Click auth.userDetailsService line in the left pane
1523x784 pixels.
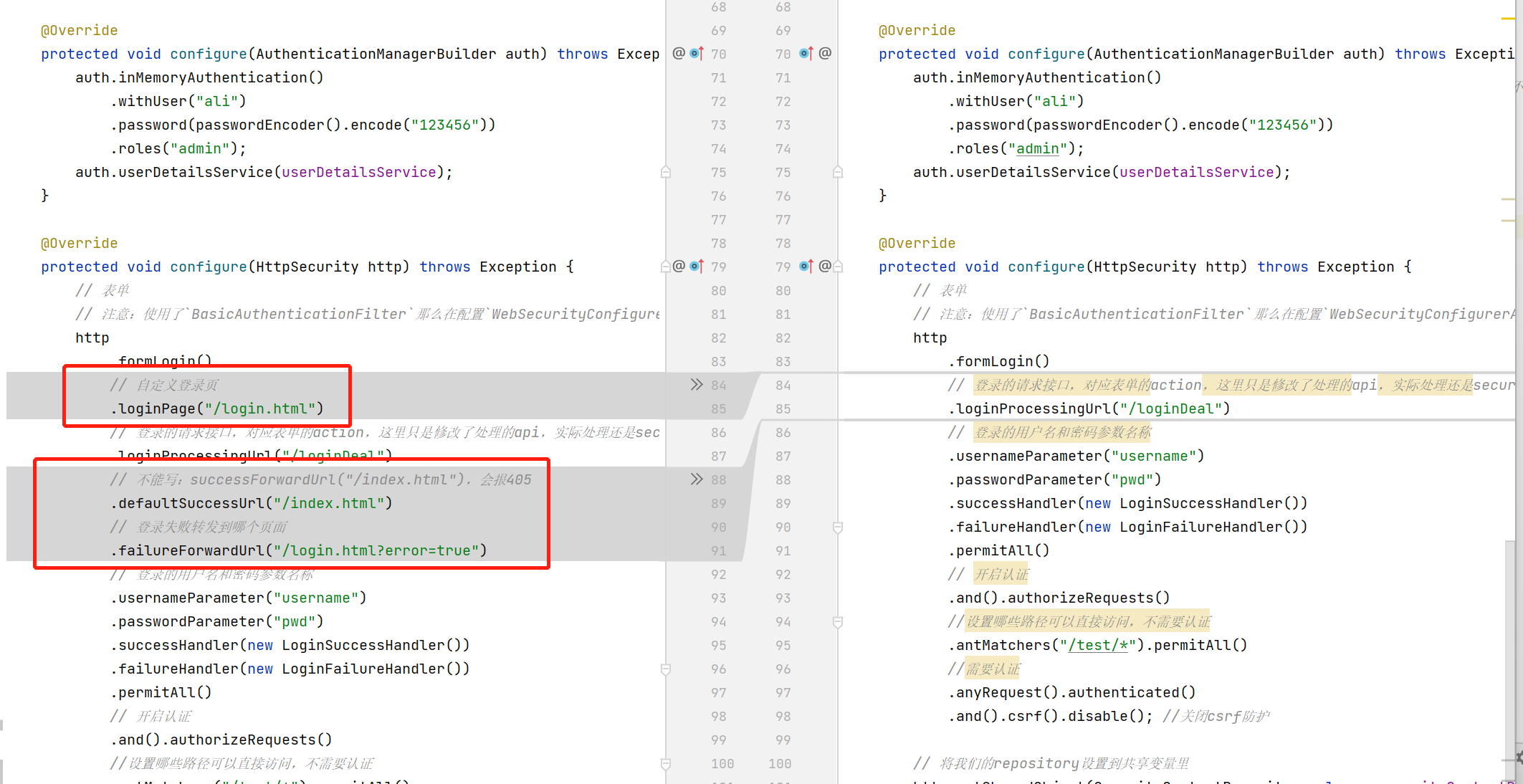click(264, 172)
